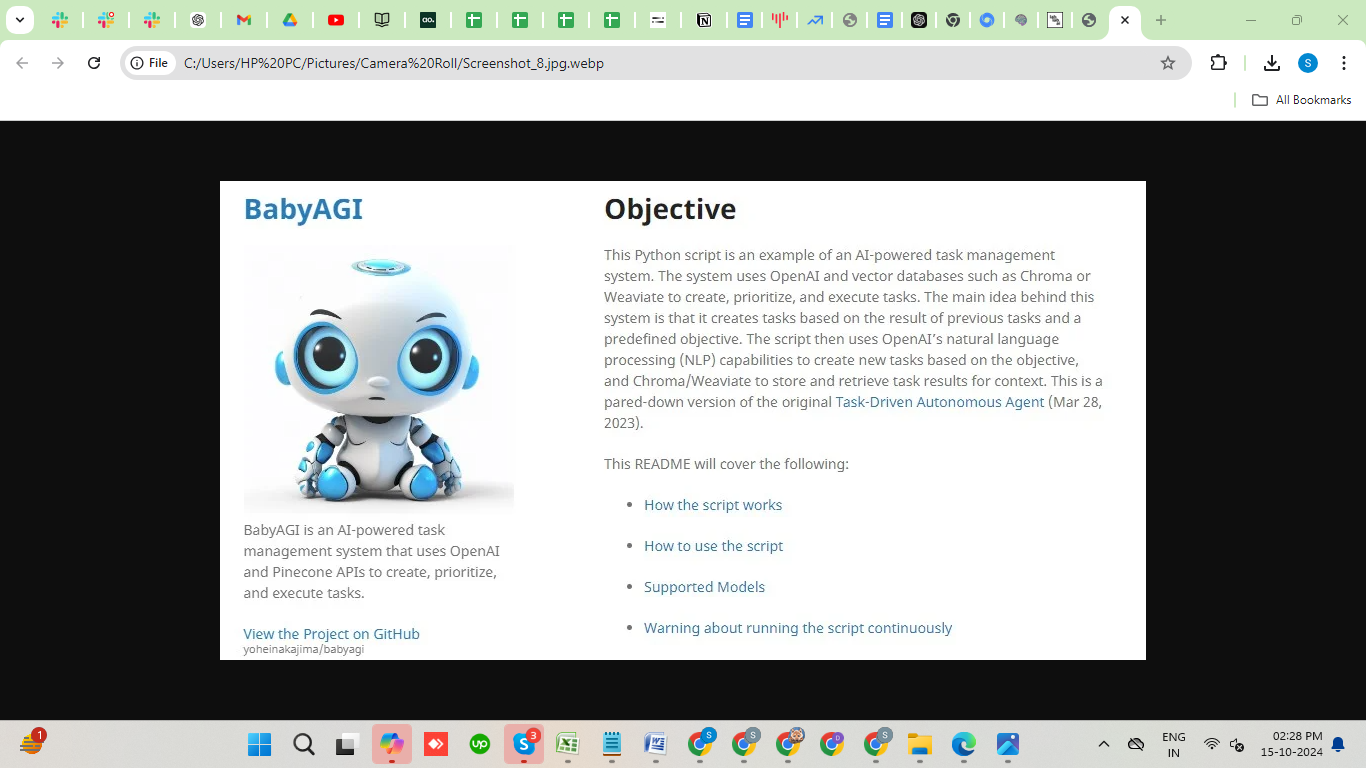Bookmark this page with star icon

tap(1168, 63)
